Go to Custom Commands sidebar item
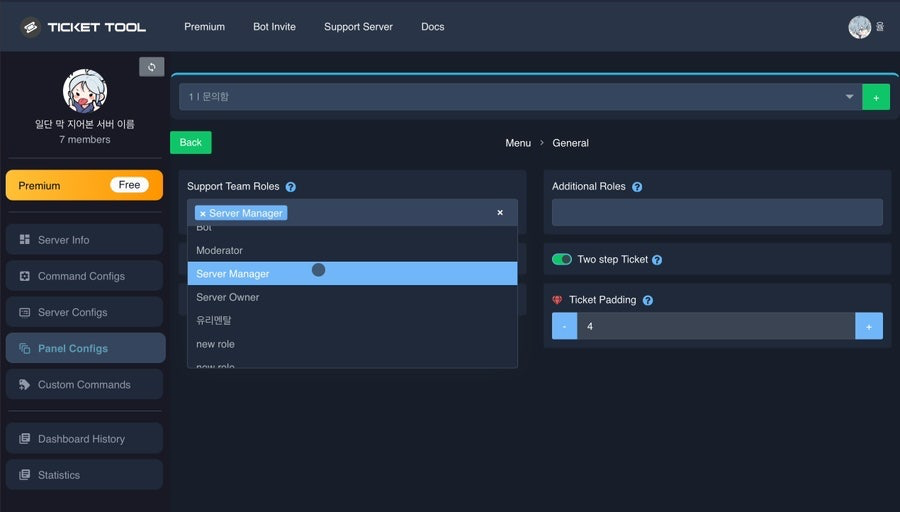This screenshot has height=512, width=900. pyautogui.click(x=84, y=385)
